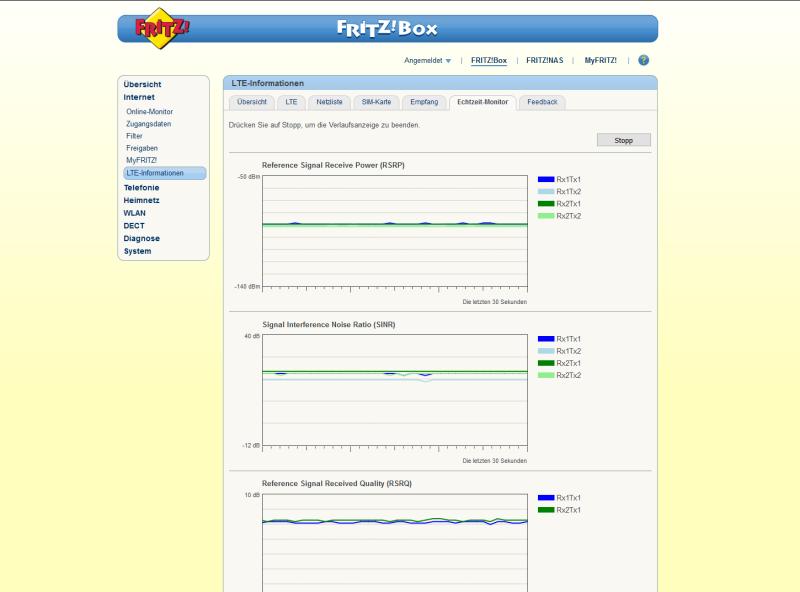Image resolution: width=800 pixels, height=592 pixels.
Task: Click the Reference Signal Received Quality (RSRQ) title
Action: tap(337, 483)
